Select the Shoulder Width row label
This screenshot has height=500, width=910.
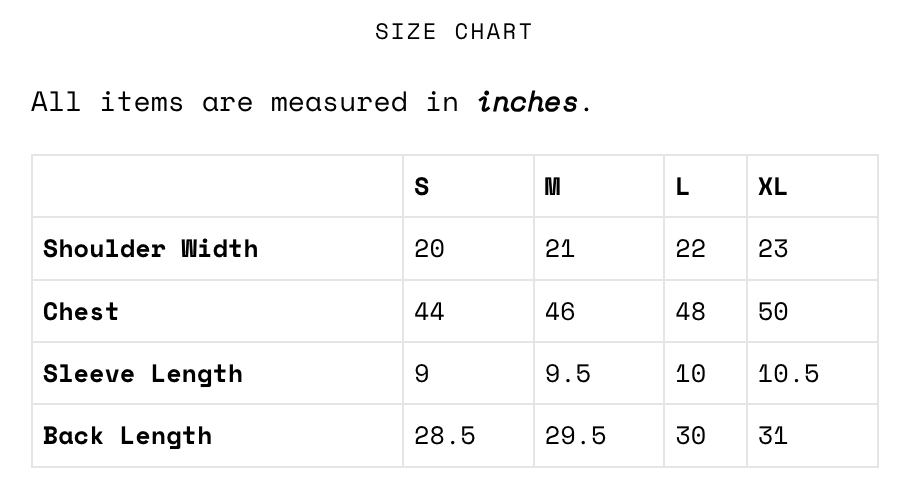[x=150, y=249]
